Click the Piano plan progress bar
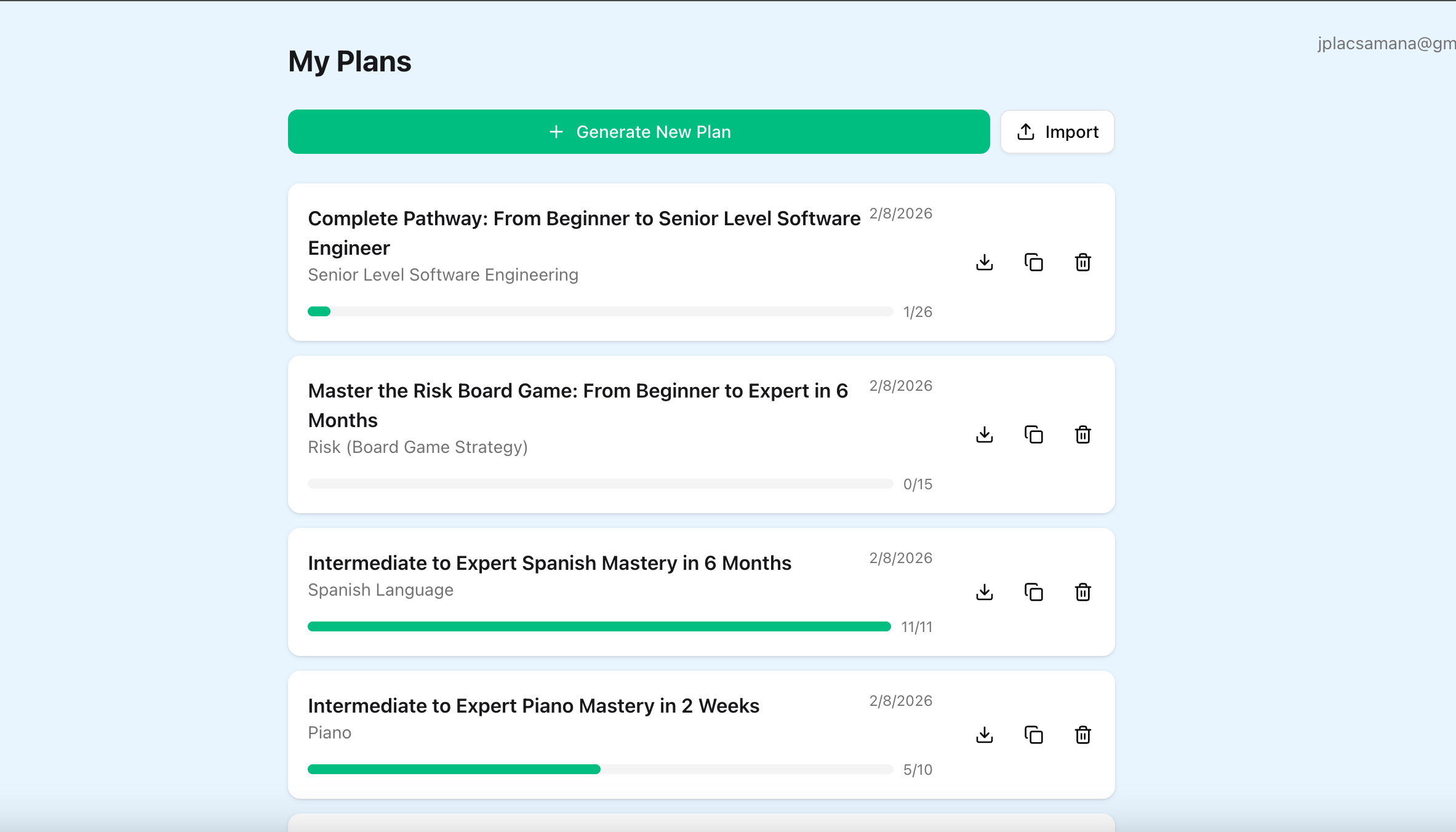This screenshot has height=832, width=1456. (600, 769)
